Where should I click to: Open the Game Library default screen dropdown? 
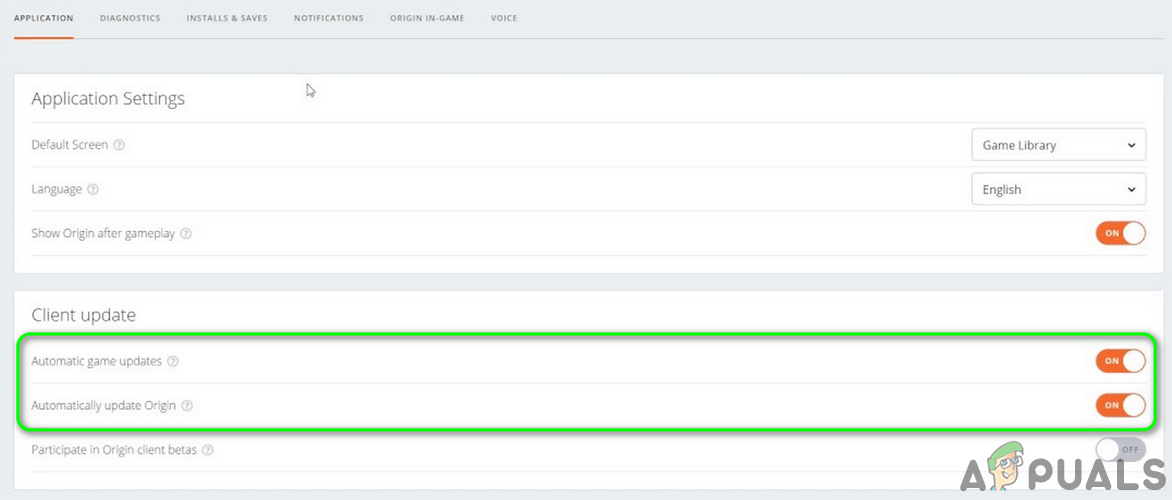(1058, 145)
